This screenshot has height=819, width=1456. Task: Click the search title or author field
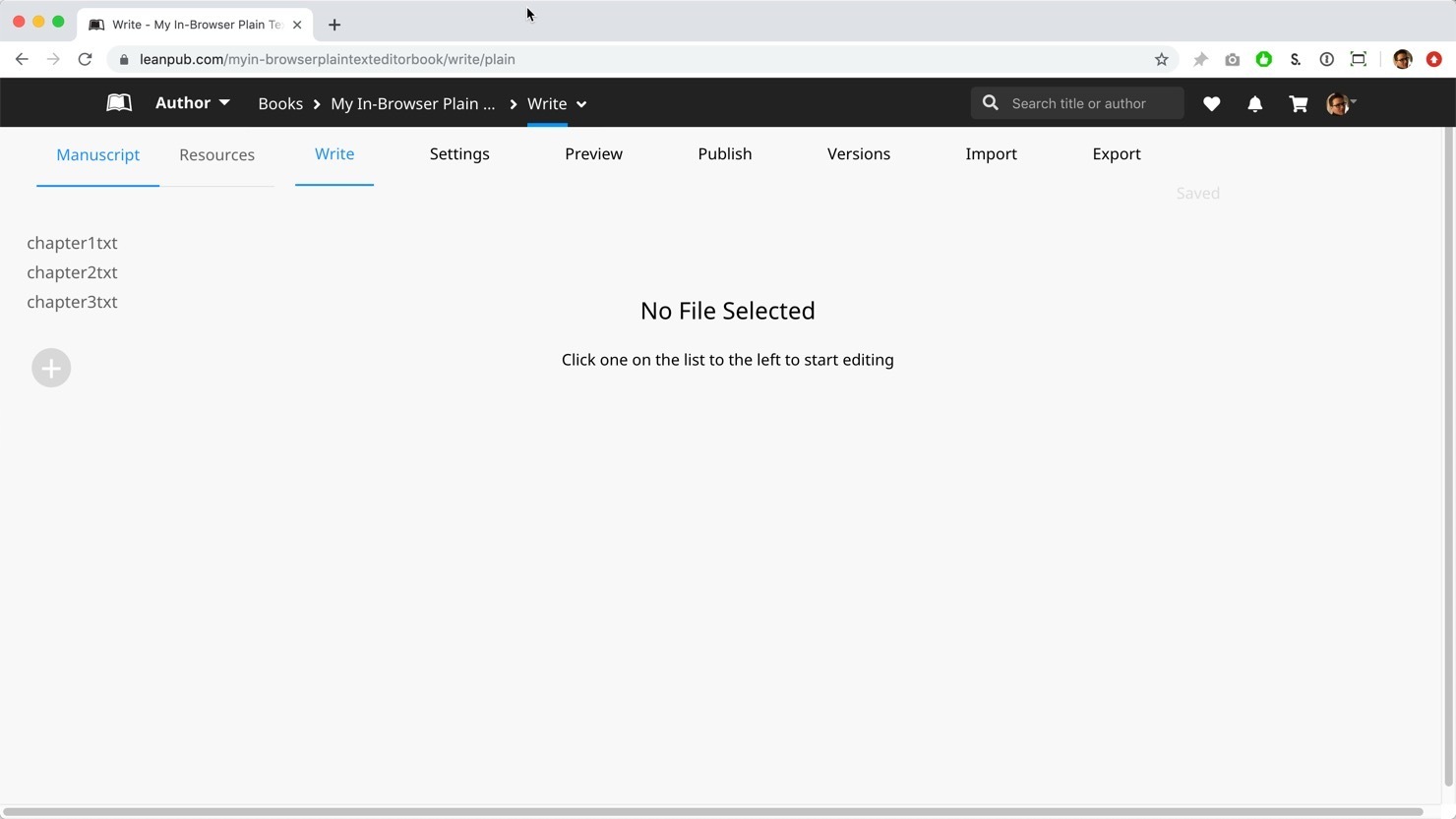pyautogui.click(x=1087, y=103)
